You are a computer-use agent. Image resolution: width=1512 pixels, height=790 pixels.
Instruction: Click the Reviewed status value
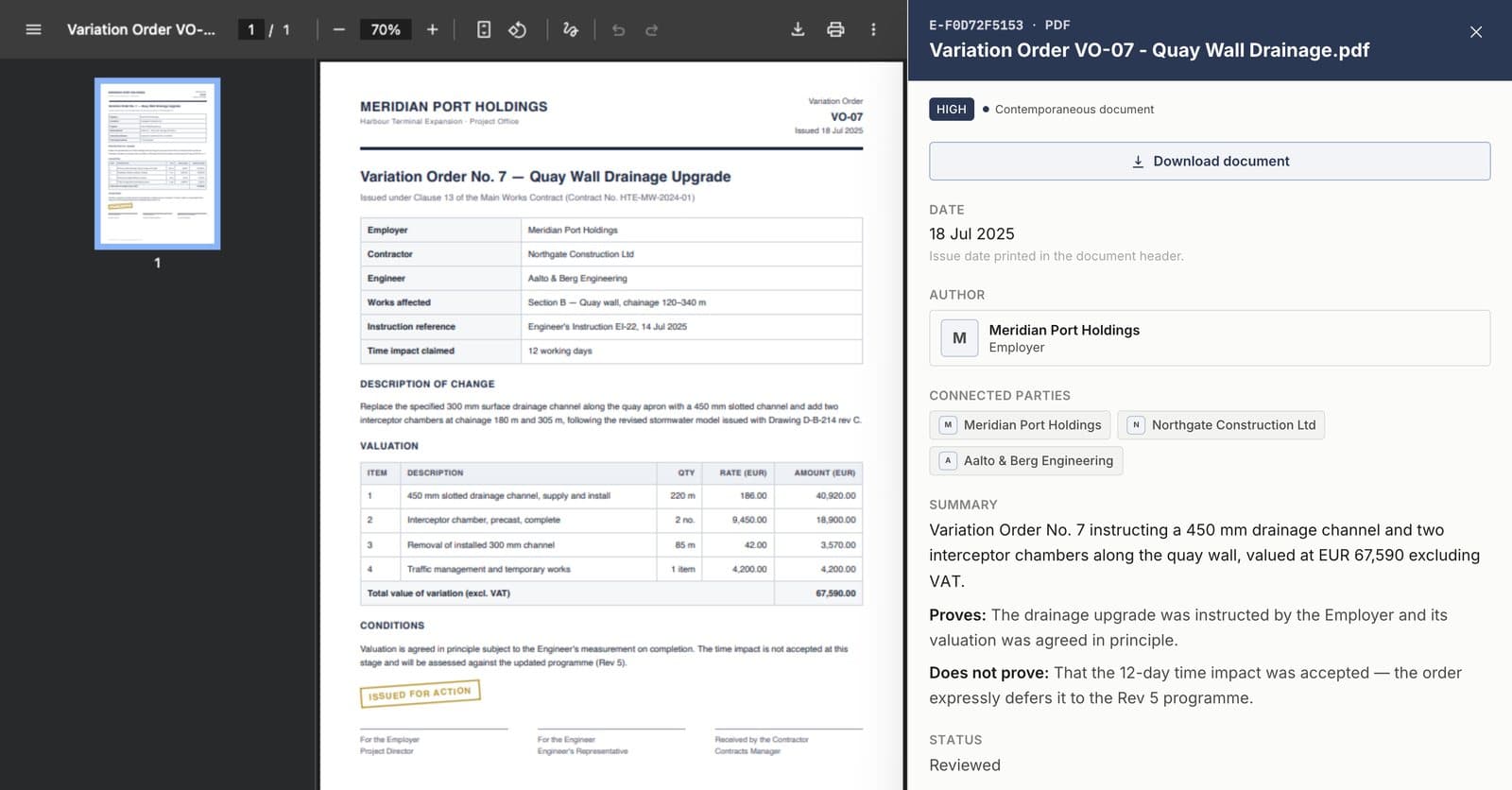(965, 765)
